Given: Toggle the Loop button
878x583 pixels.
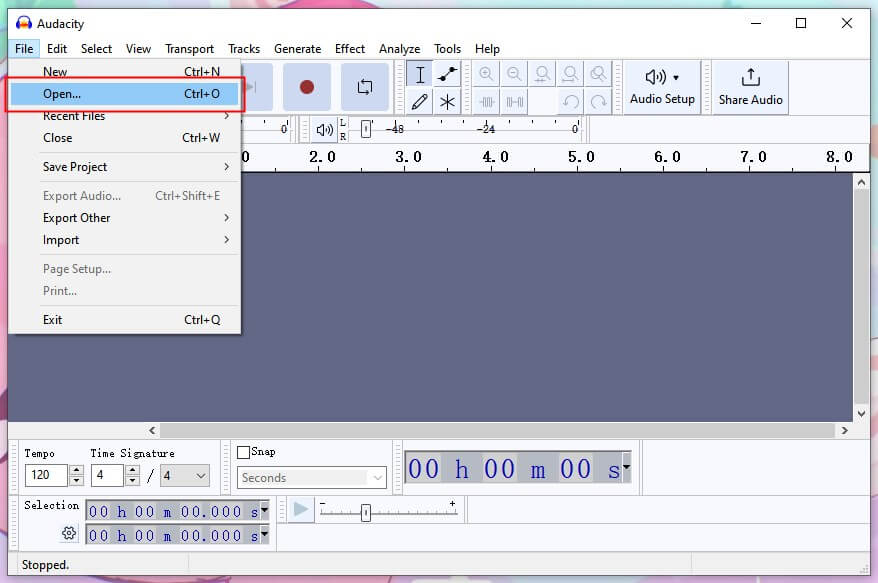Looking at the screenshot, I should coord(365,87).
